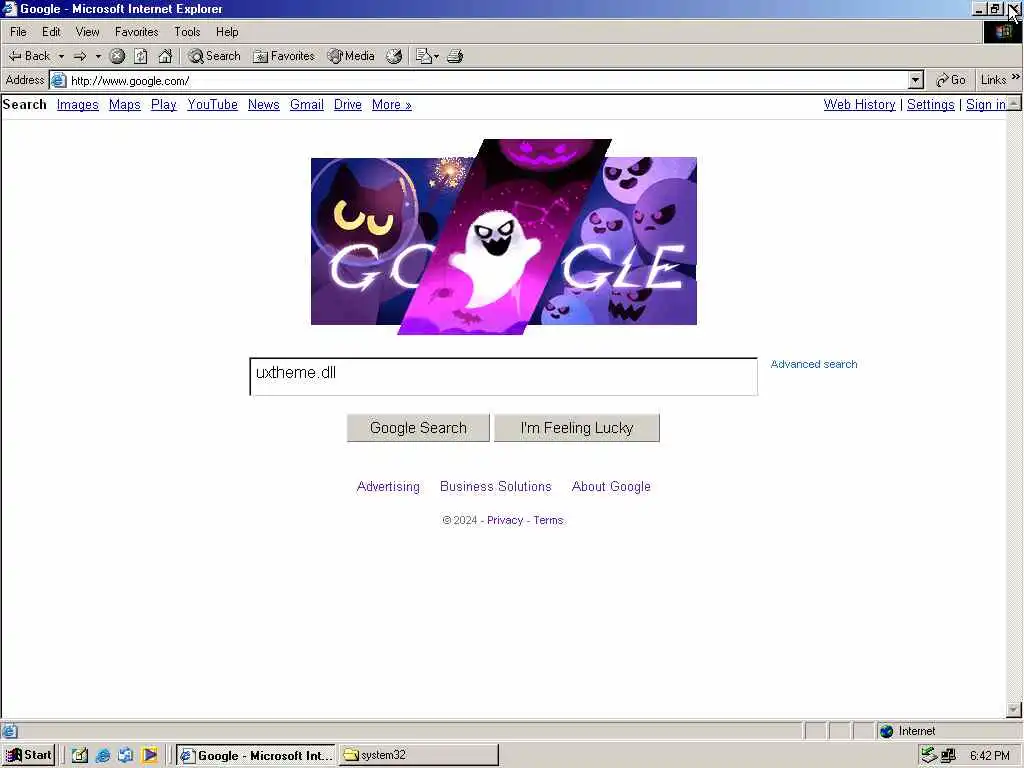
Task: Click the Safely Remove Hardware tray icon
Action: 928,756
